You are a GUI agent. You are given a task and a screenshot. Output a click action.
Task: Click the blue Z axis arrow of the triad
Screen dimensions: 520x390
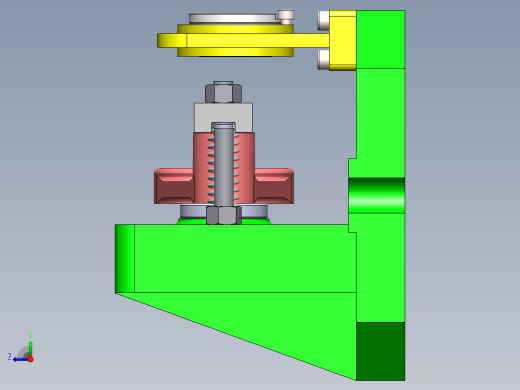pos(20,359)
